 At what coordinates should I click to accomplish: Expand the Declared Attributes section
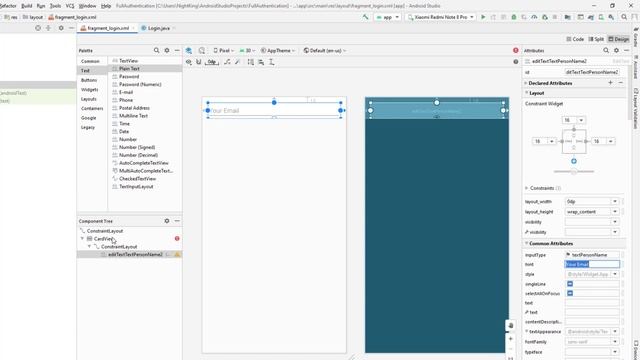pos(526,83)
